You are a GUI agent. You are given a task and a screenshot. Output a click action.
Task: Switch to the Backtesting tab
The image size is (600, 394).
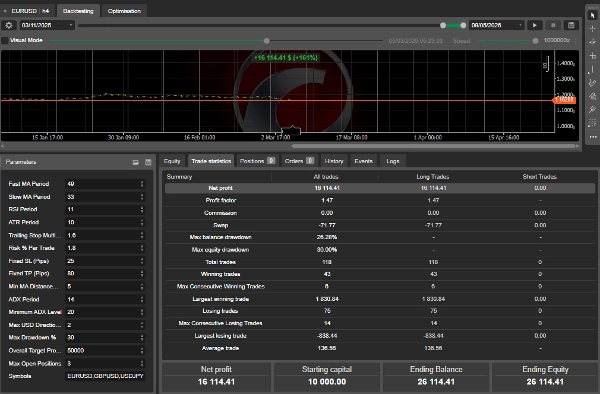point(78,11)
